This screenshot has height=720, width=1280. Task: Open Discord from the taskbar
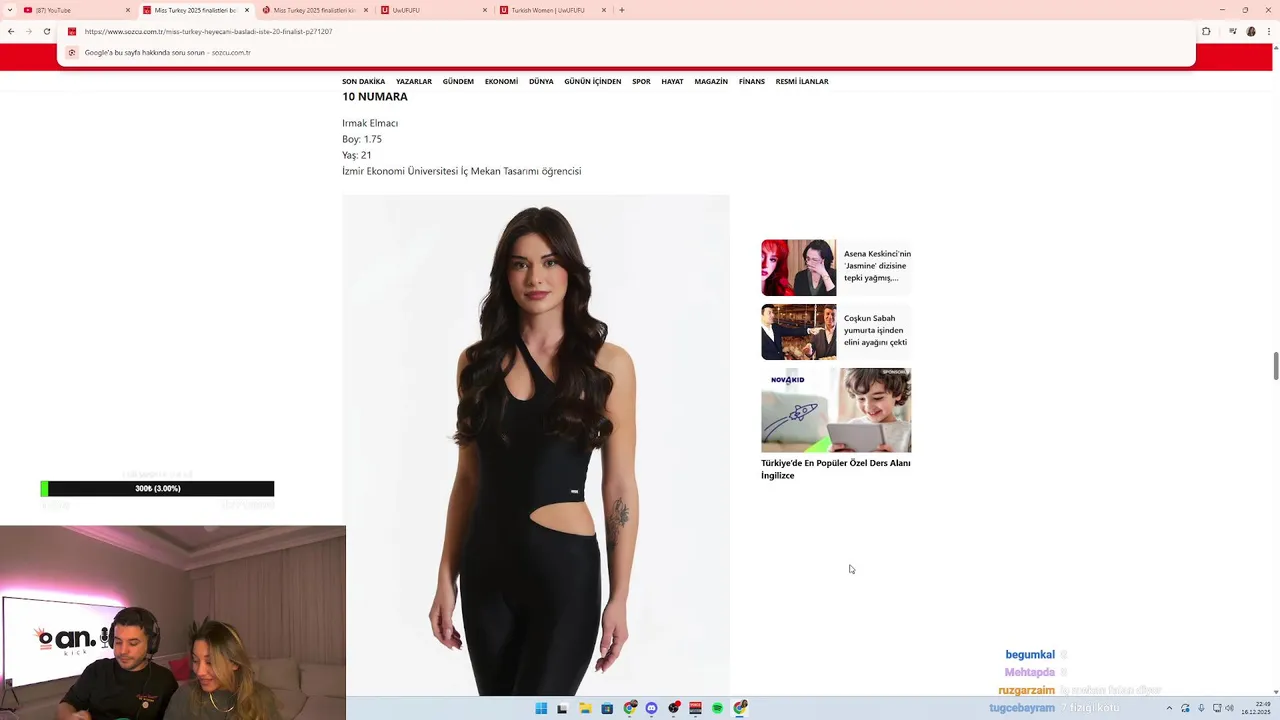coord(651,708)
